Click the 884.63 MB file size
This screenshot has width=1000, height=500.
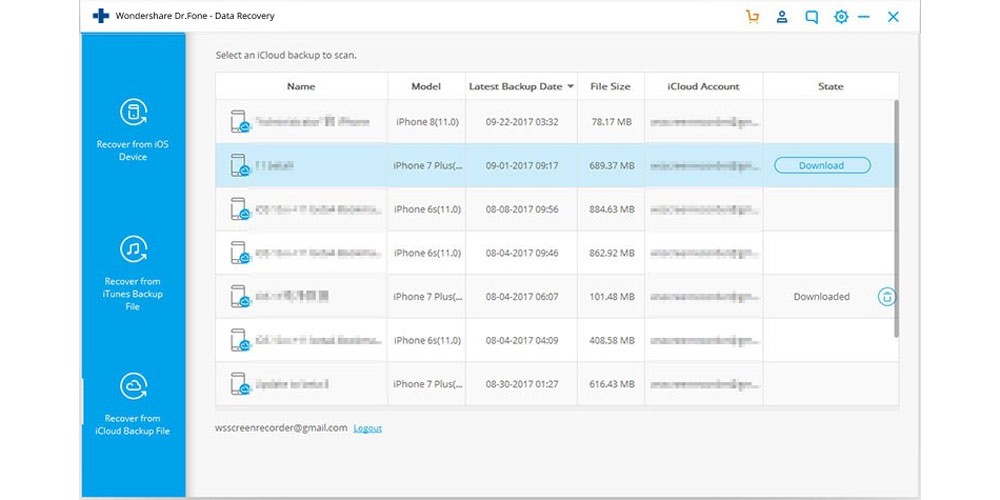click(x=611, y=209)
